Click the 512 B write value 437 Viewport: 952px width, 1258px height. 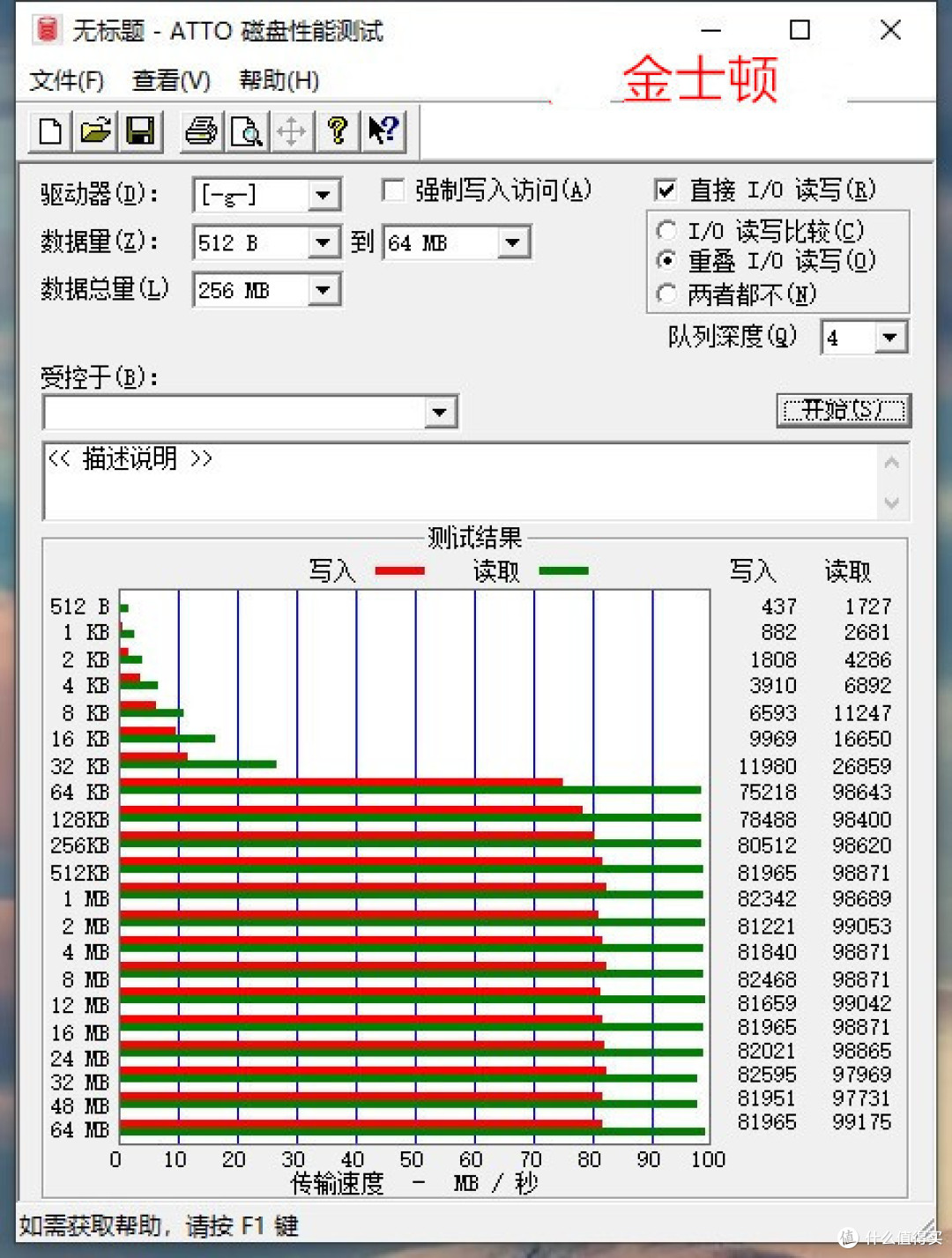coord(779,607)
